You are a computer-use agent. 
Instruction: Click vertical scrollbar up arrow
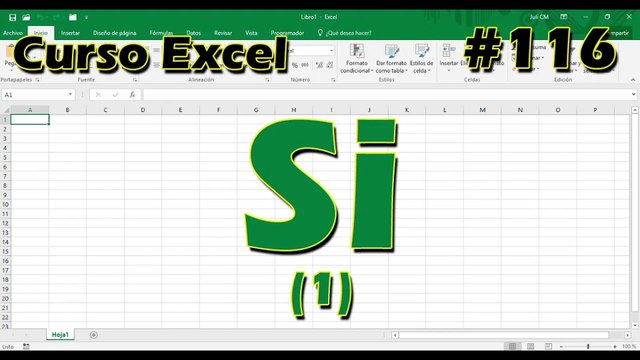(635, 110)
